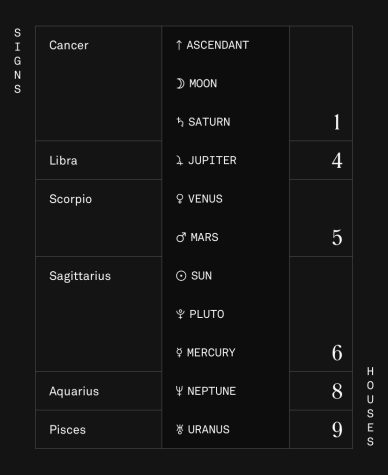
Task: Select the Saturn glyph icon
Action: click(180, 122)
